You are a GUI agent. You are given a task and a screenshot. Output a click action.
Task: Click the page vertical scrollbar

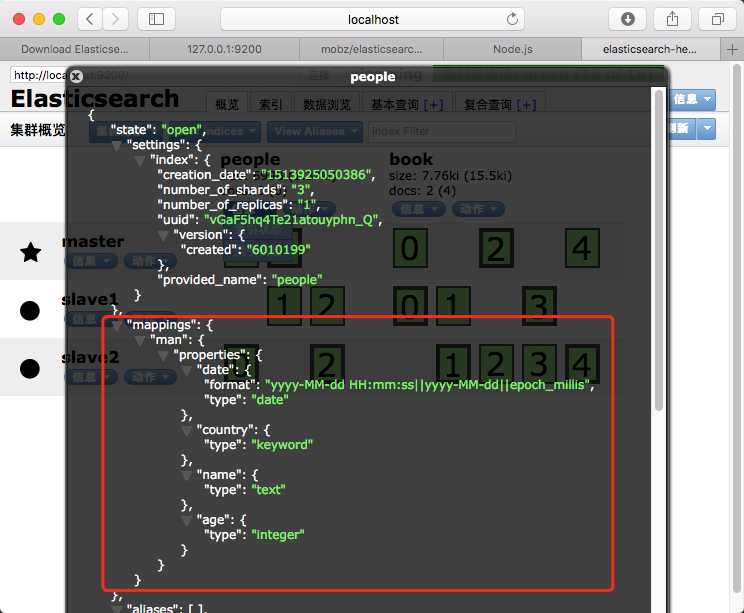point(737,329)
